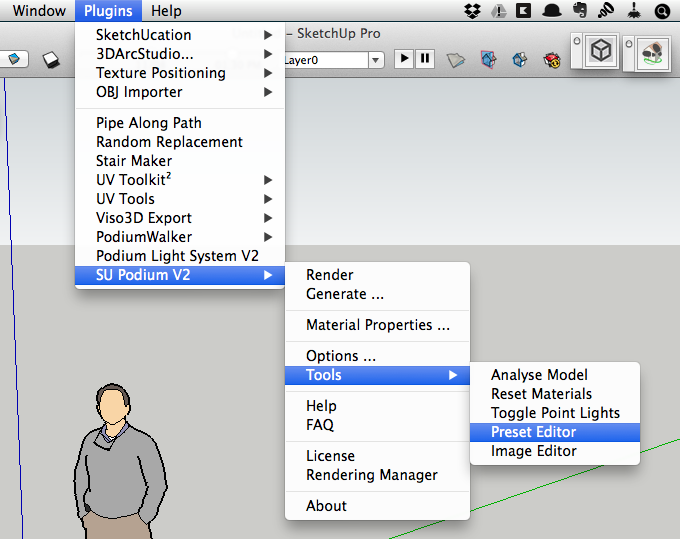This screenshot has height=539, width=680.
Task: Open Spotlight search magnifier icon
Action: [662, 11]
